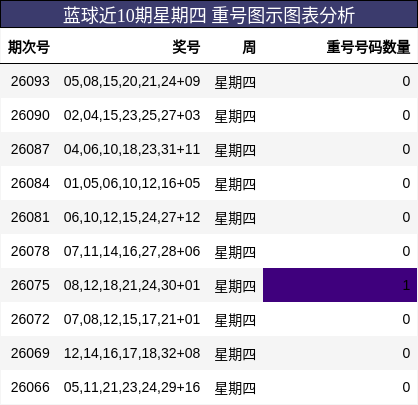Viewport: 418px width, 405px height.
Task: Select period number 26078
Action: pos(30,251)
